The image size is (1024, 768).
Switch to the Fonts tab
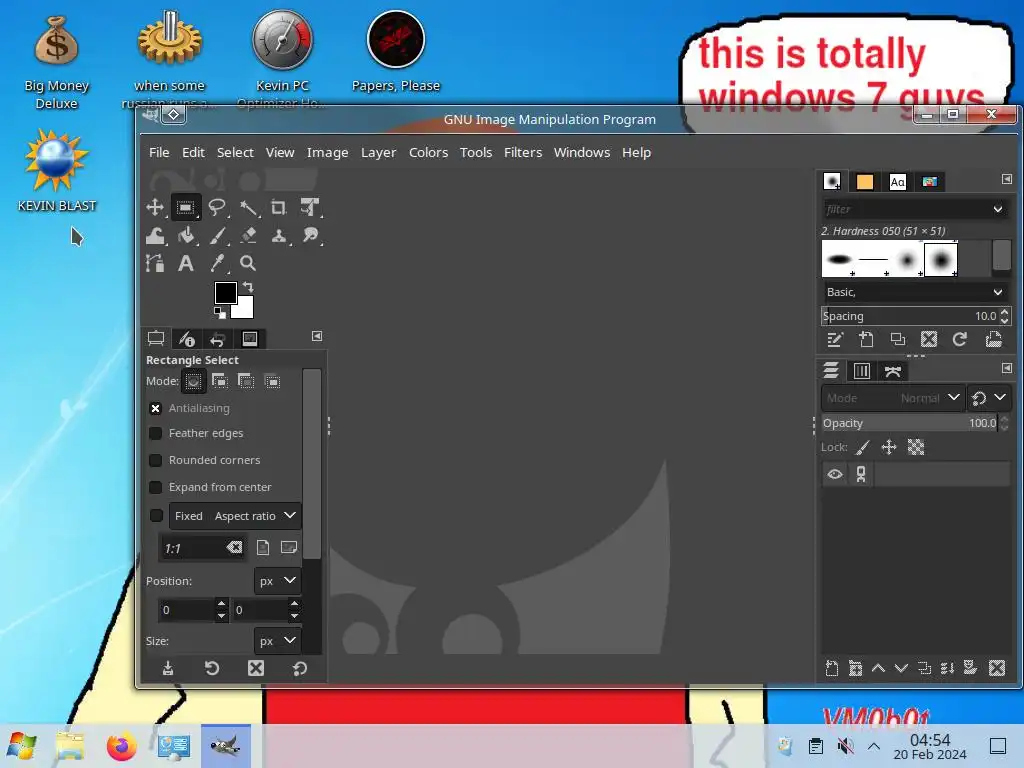coord(898,182)
